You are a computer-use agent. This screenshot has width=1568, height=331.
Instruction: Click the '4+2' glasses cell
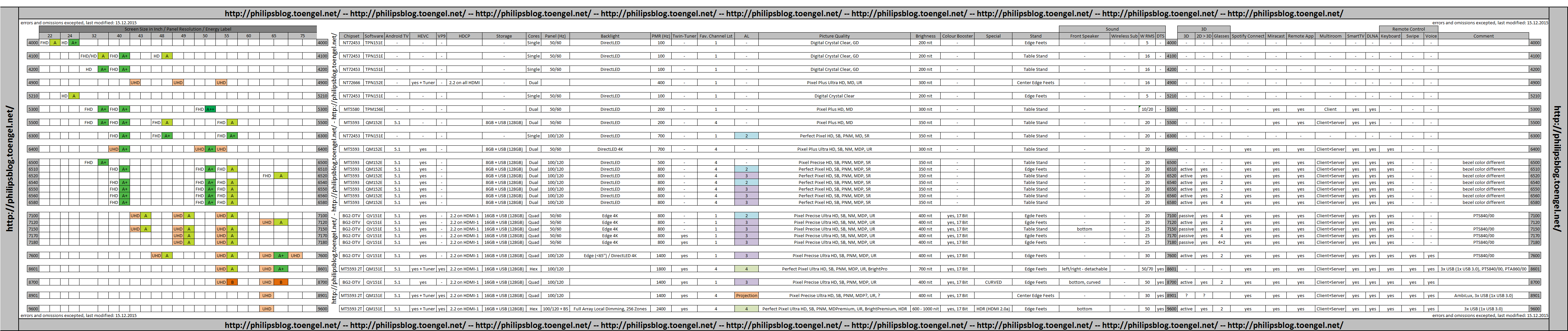pos(1221,243)
